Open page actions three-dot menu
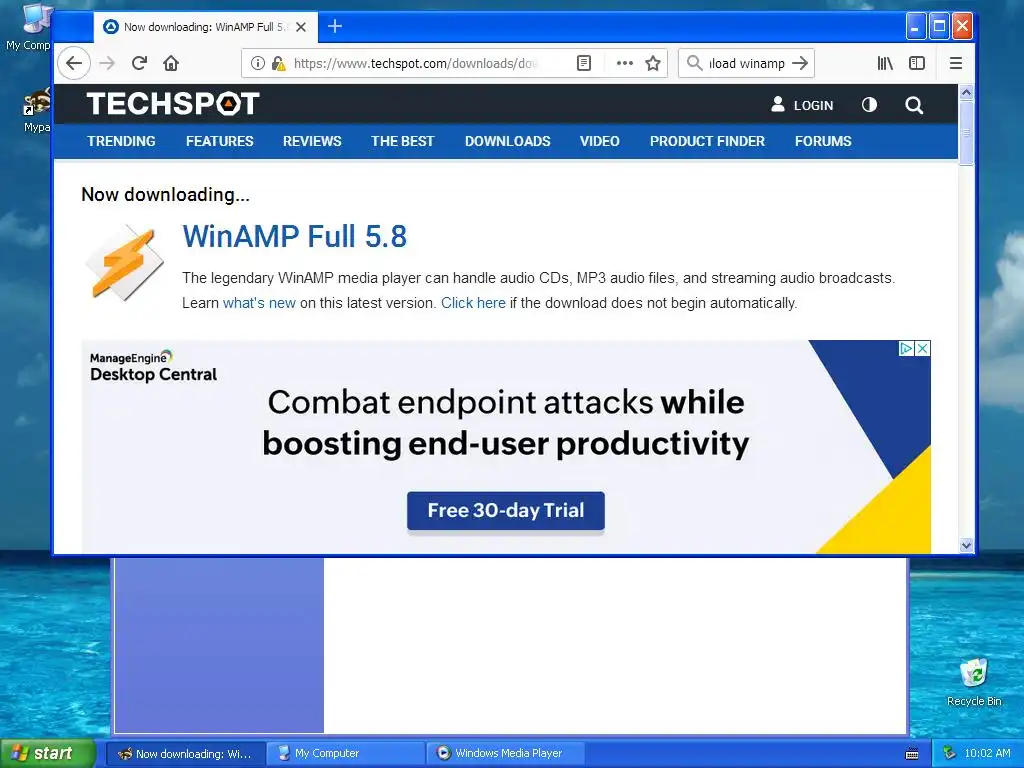This screenshot has height=768, width=1024. 625,63
